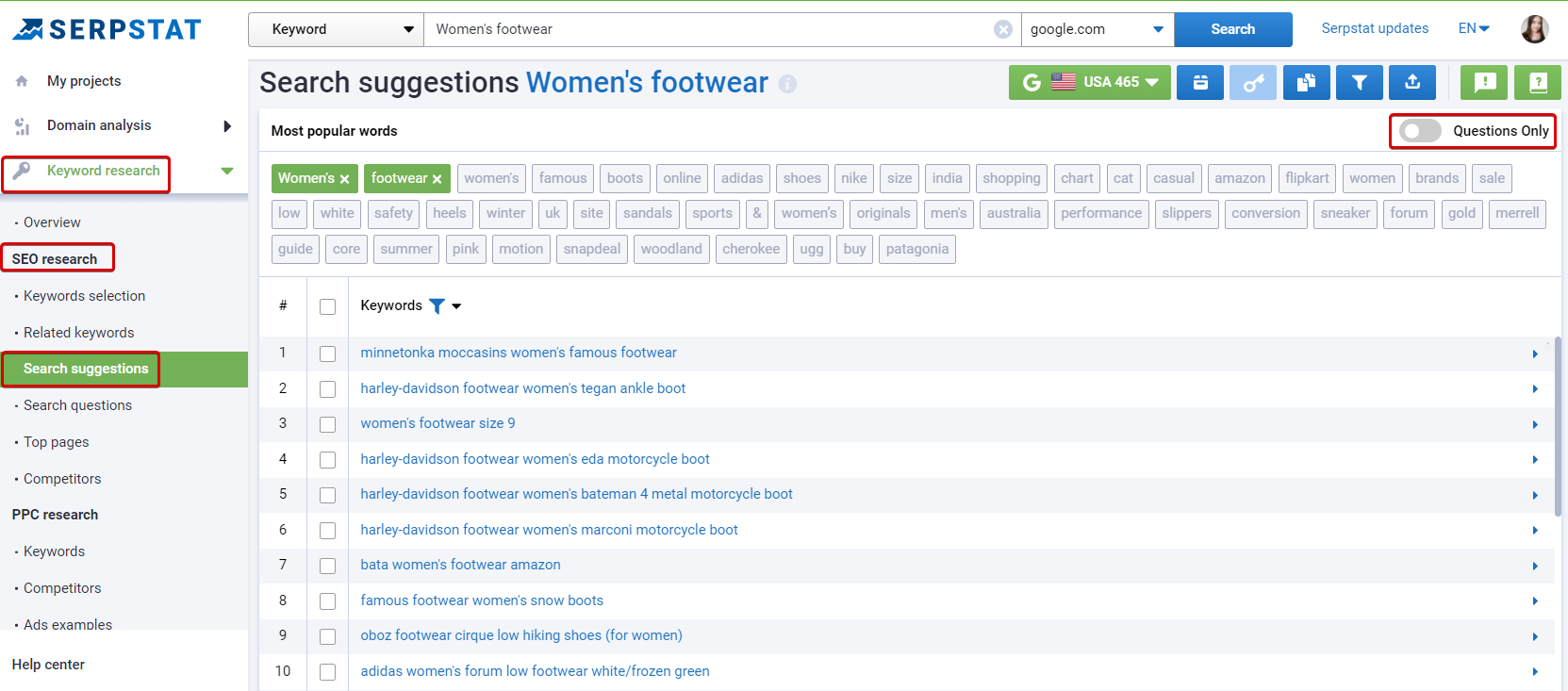Click the blue Search button
The height and width of the screenshot is (691, 1568).
pyautogui.click(x=1233, y=29)
